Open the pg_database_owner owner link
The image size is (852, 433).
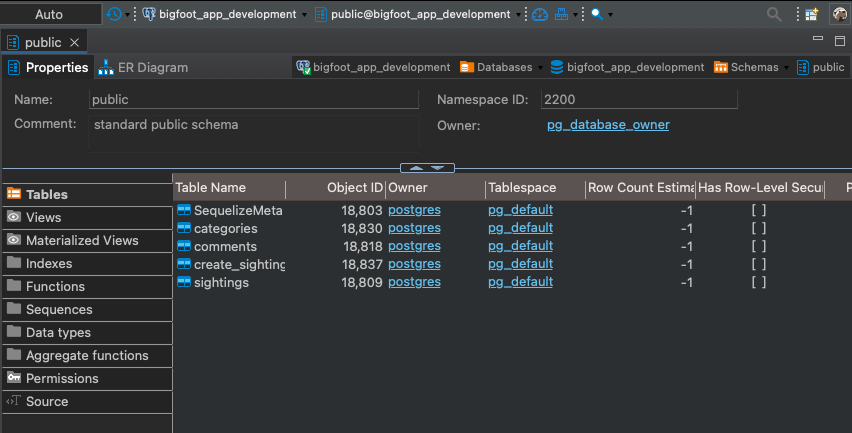(608, 125)
